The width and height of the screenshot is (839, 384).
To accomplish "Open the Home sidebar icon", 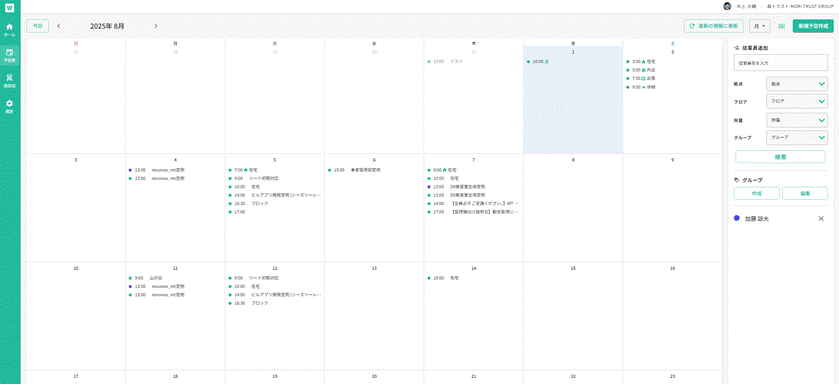I will tap(10, 29).
